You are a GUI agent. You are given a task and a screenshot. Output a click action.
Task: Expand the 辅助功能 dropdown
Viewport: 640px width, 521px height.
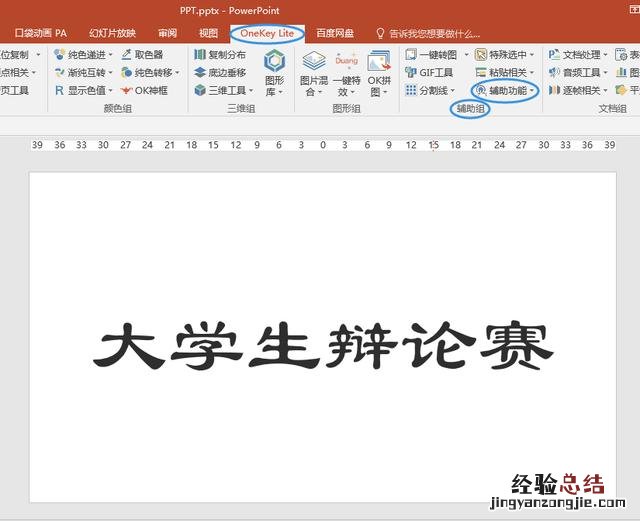point(506,90)
